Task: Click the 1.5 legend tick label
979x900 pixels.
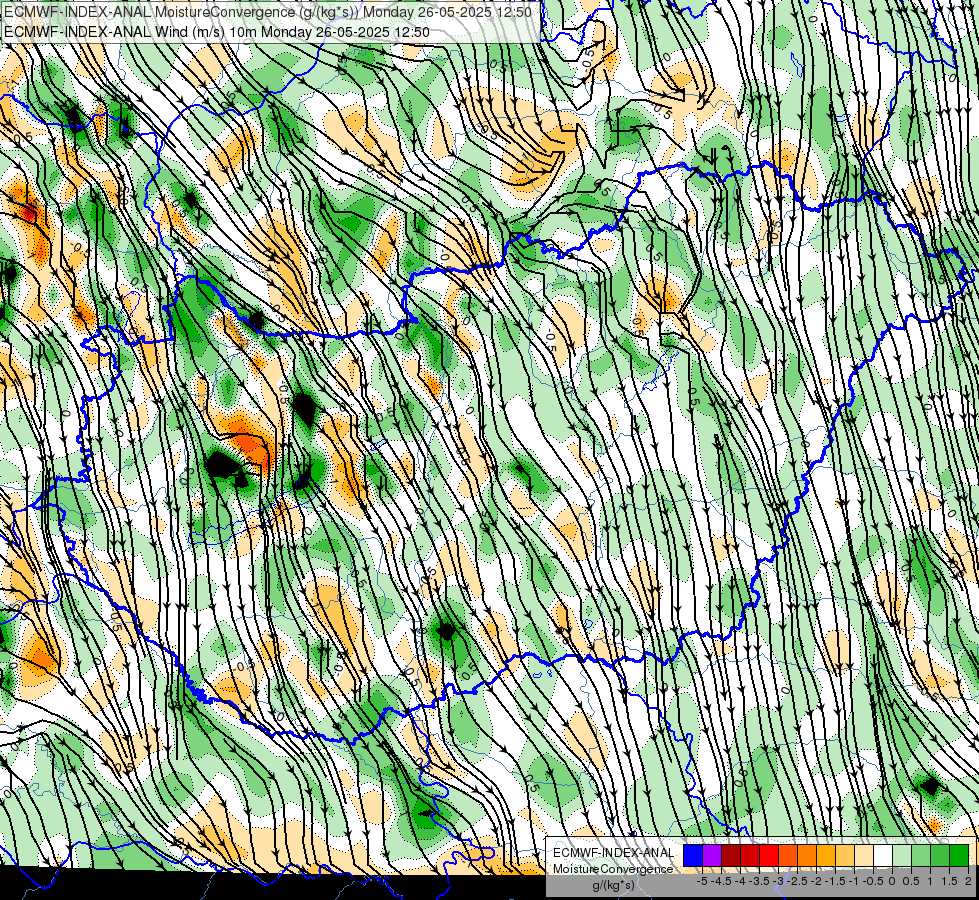Action: click(x=949, y=881)
